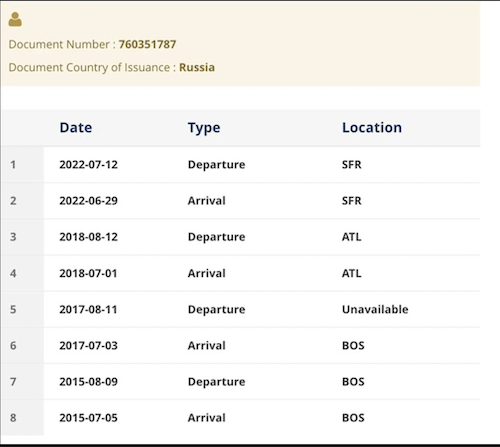Click the Departure type in row 7

coord(216,382)
